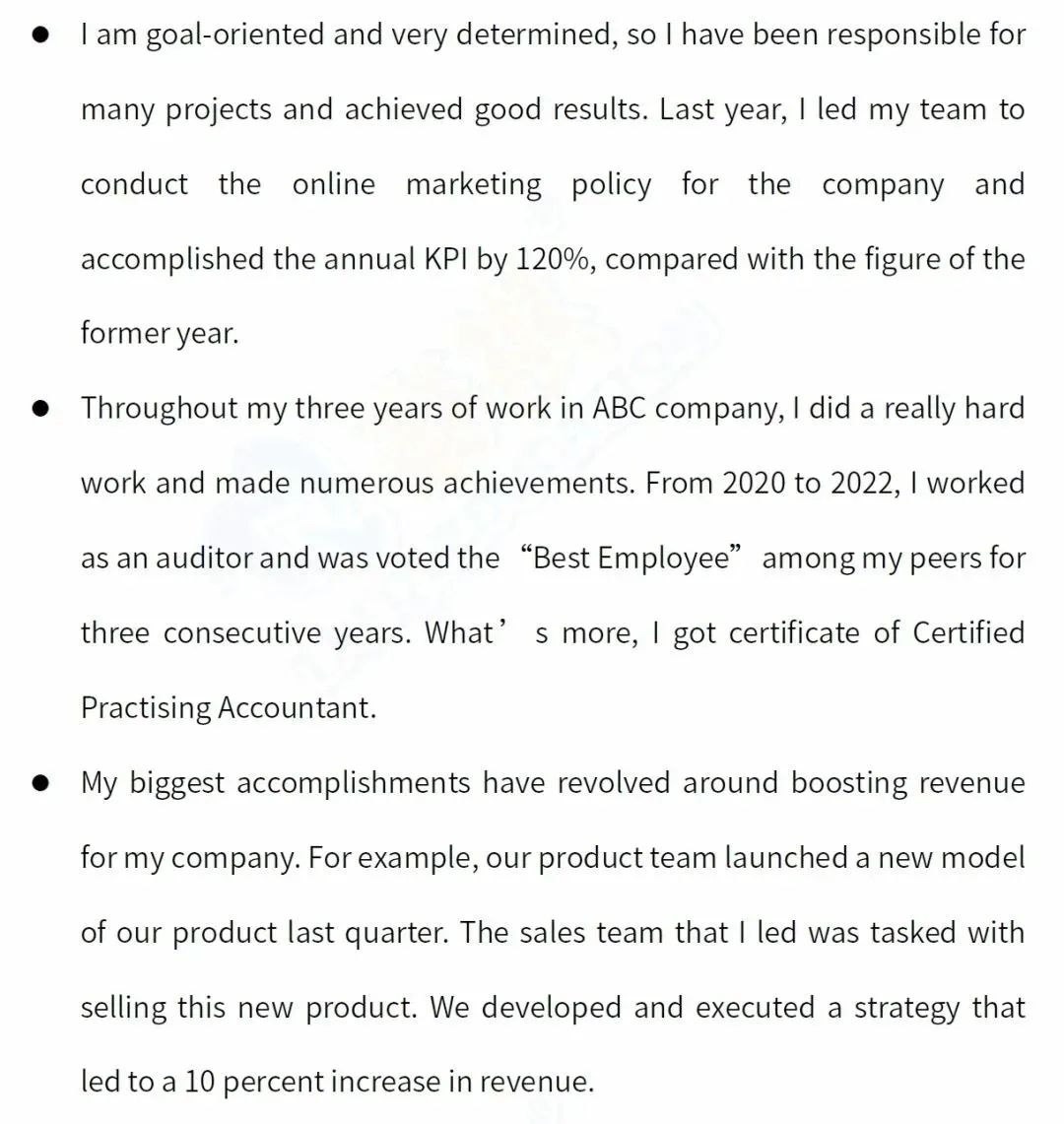Click the words "former year"
The width and height of the screenshot is (1064, 1124).
click(160, 334)
